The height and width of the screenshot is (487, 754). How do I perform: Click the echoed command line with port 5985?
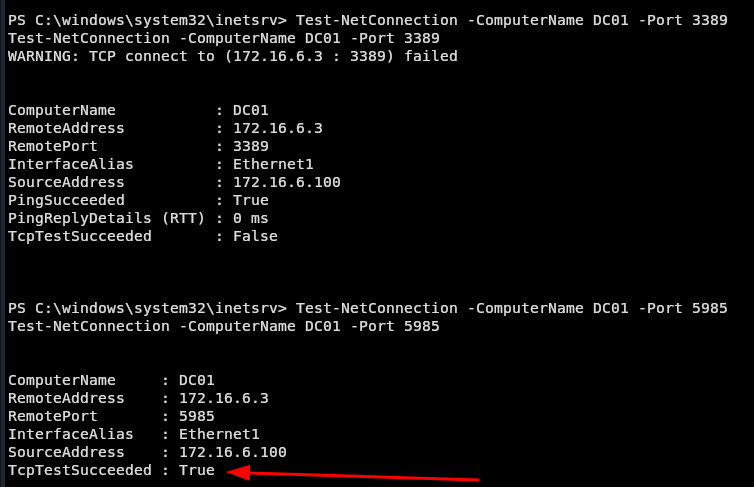click(224, 326)
